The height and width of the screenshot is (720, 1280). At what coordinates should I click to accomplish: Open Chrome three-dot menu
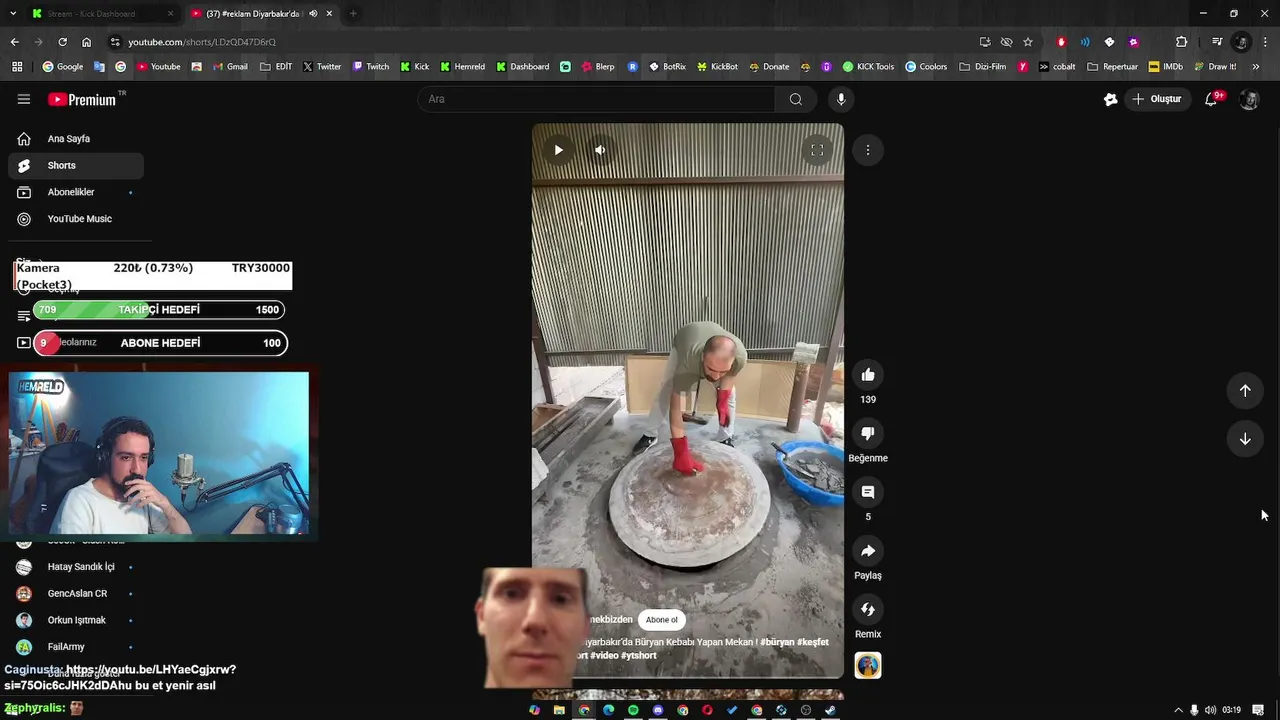coord(1266,42)
